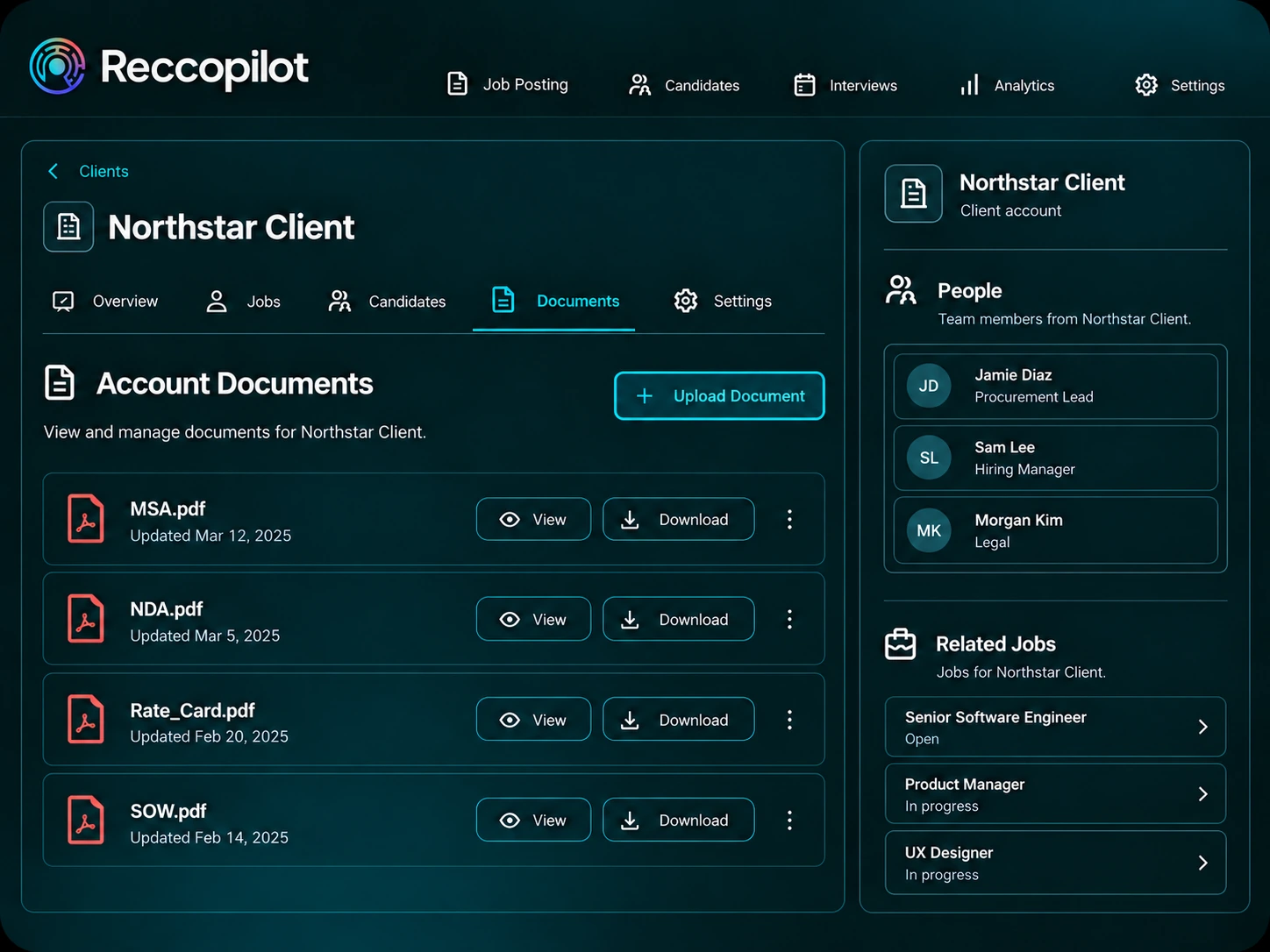Click the PDF icon for SOW.pdf
Image resolution: width=1270 pixels, height=952 pixels.
click(86, 821)
